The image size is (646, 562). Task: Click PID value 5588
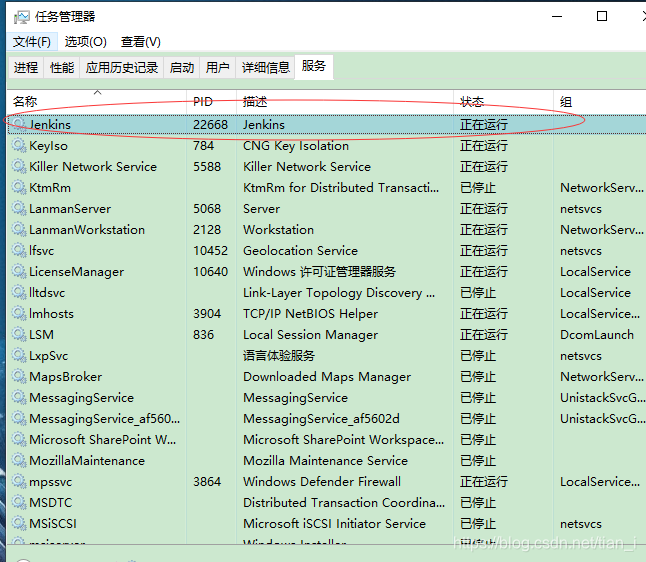tap(207, 166)
